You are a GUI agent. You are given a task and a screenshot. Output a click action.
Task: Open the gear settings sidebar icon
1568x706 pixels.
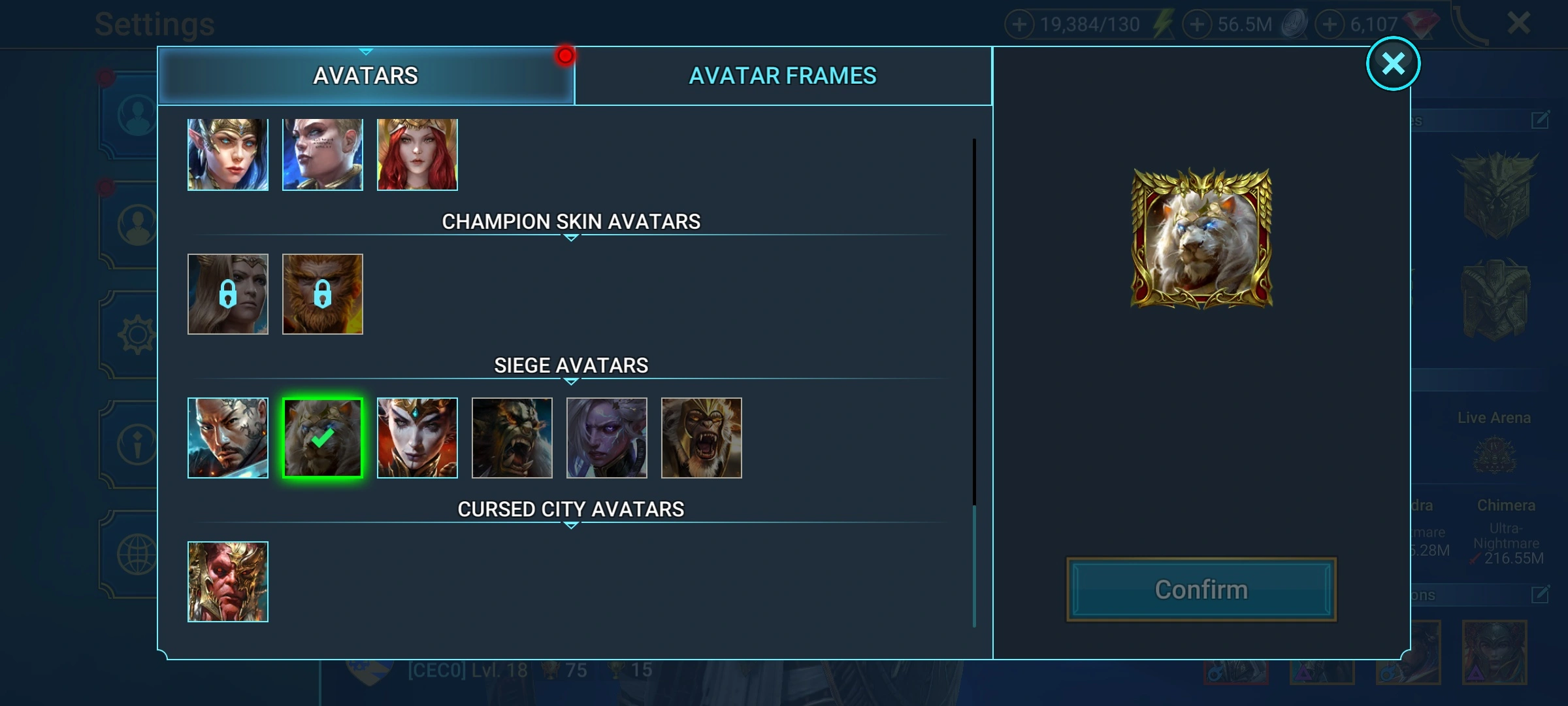[x=137, y=335]
